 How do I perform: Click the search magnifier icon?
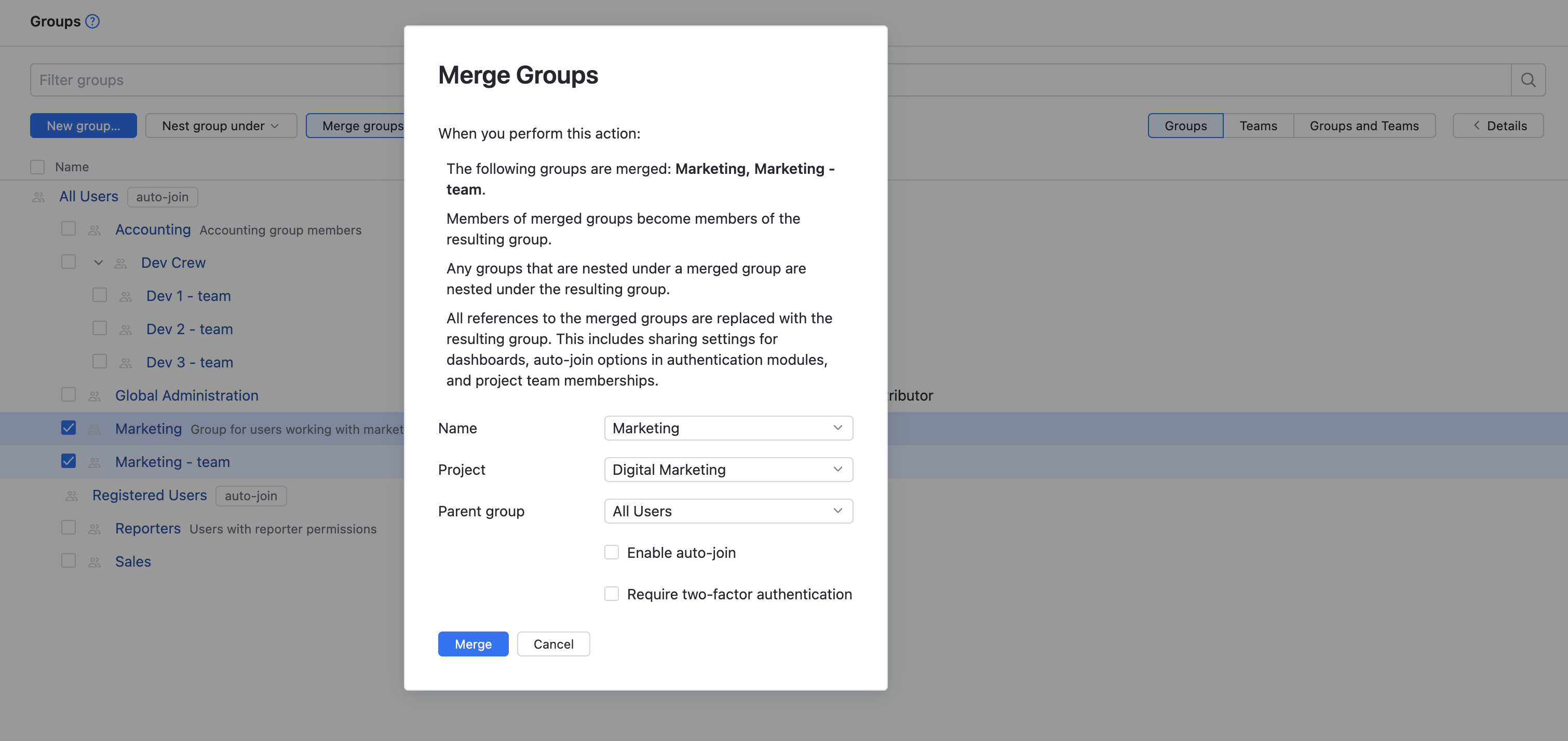(x=1528, y=80)
